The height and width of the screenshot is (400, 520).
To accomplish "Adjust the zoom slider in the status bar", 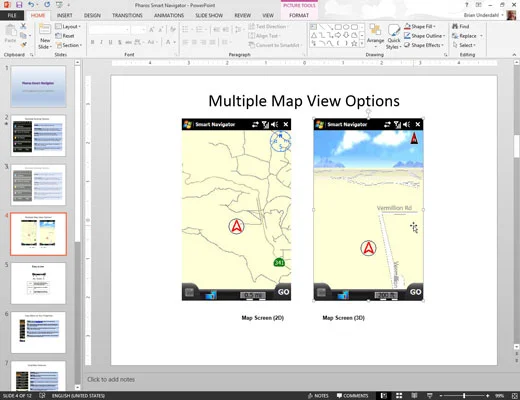I will tap(464, 396).
